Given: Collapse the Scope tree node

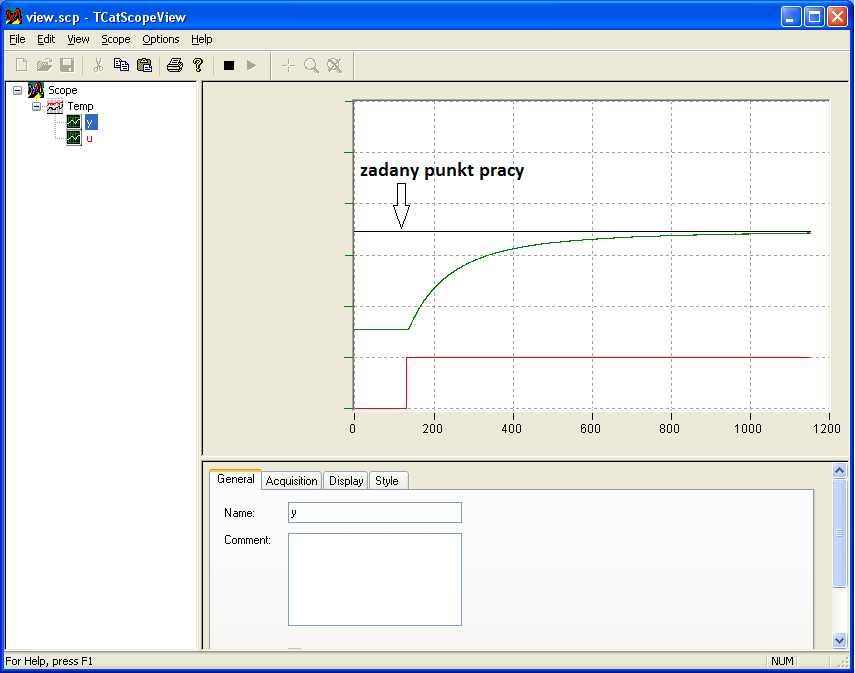Looking at the screenshot, I should (x=17, y=90).
